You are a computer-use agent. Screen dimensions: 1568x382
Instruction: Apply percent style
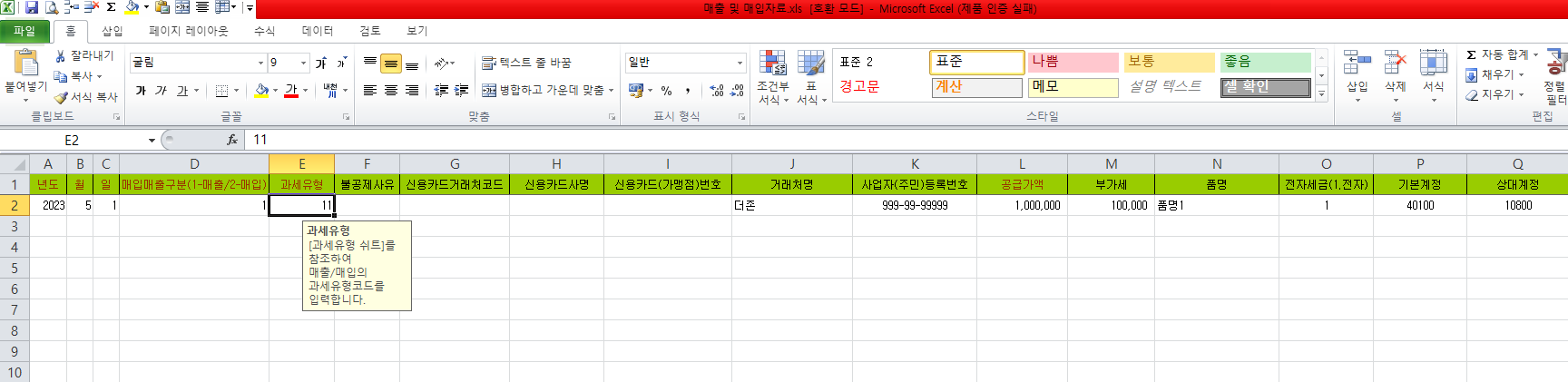point(667,91)
